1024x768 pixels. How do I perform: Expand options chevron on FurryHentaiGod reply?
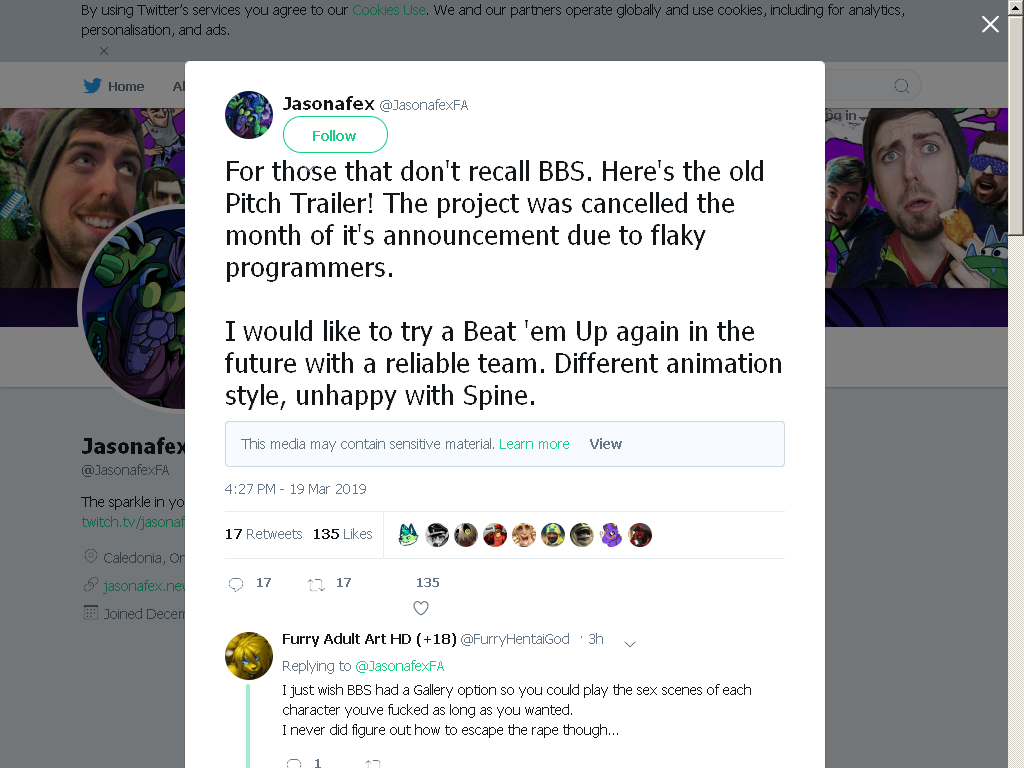point(630,644)
